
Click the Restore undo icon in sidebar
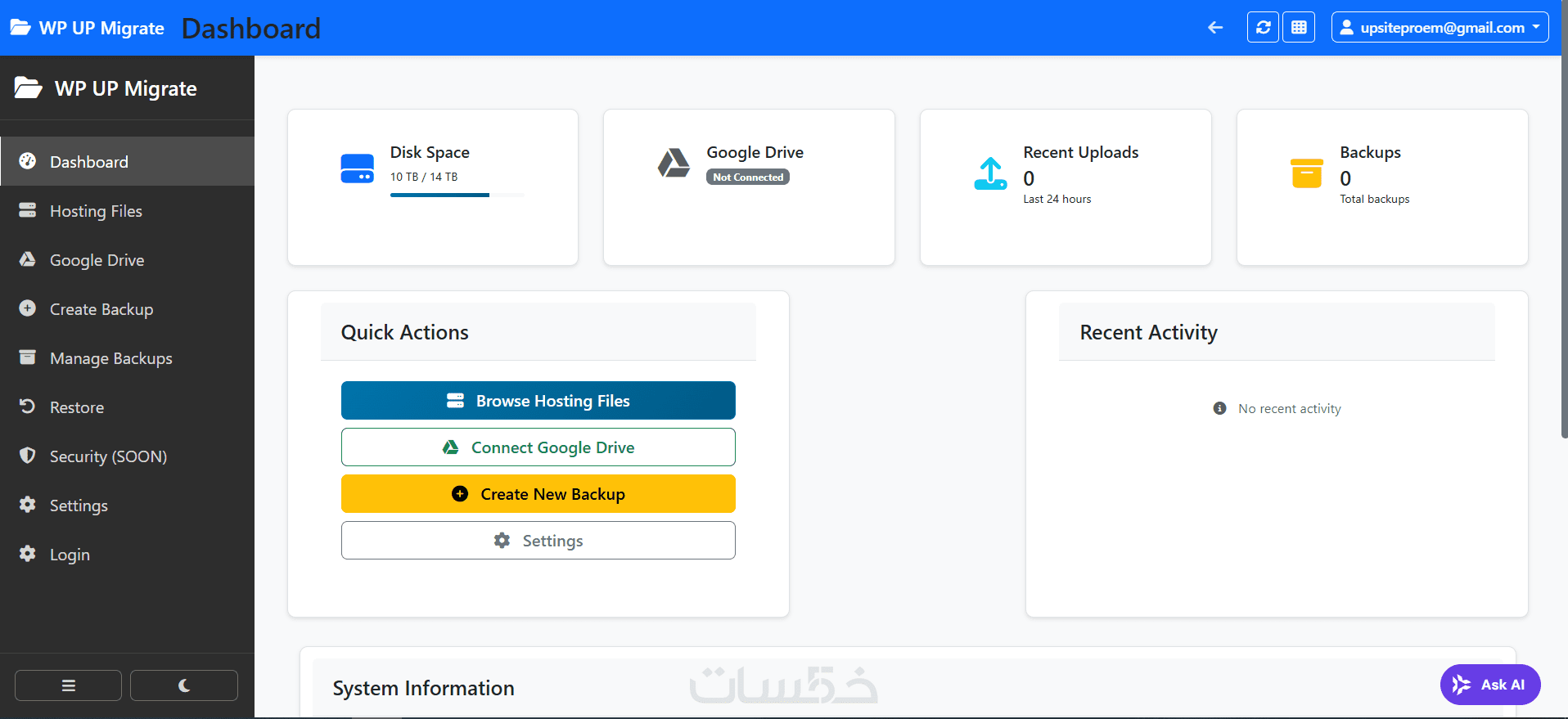coord(28,407)
